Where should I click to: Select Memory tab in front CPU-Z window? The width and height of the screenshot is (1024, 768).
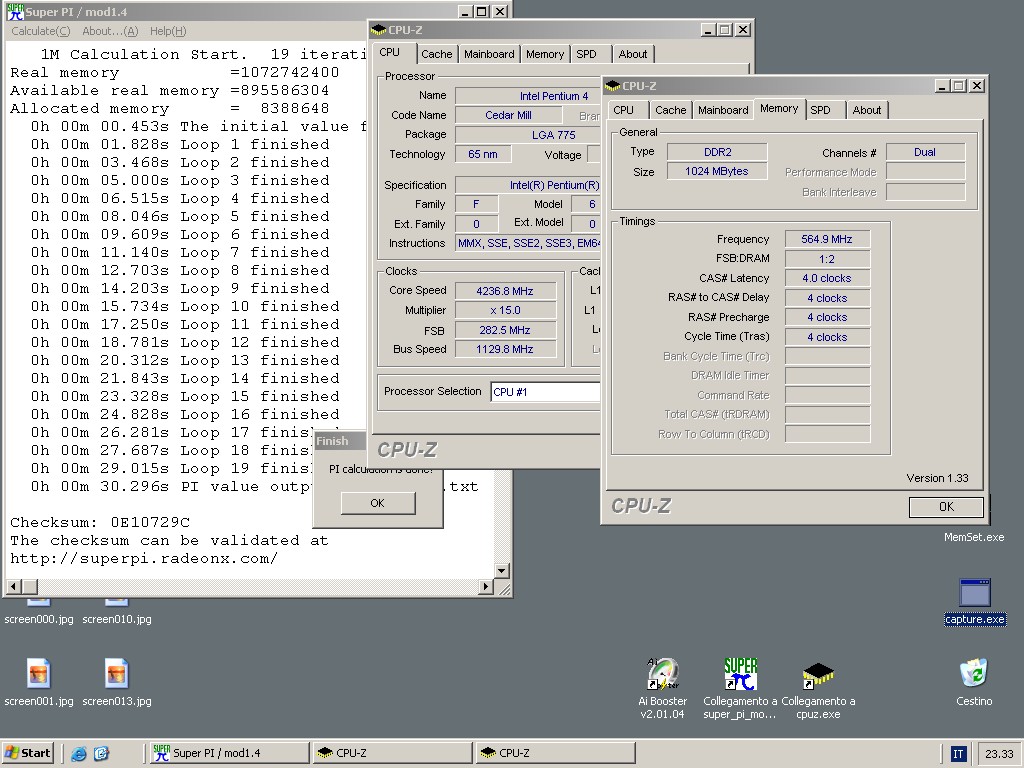779,108
